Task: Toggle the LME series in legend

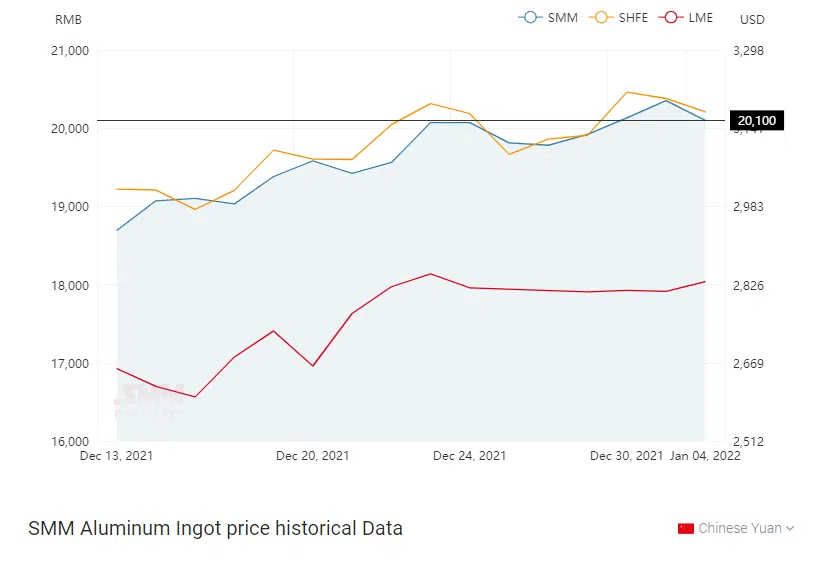Action: 686,17
